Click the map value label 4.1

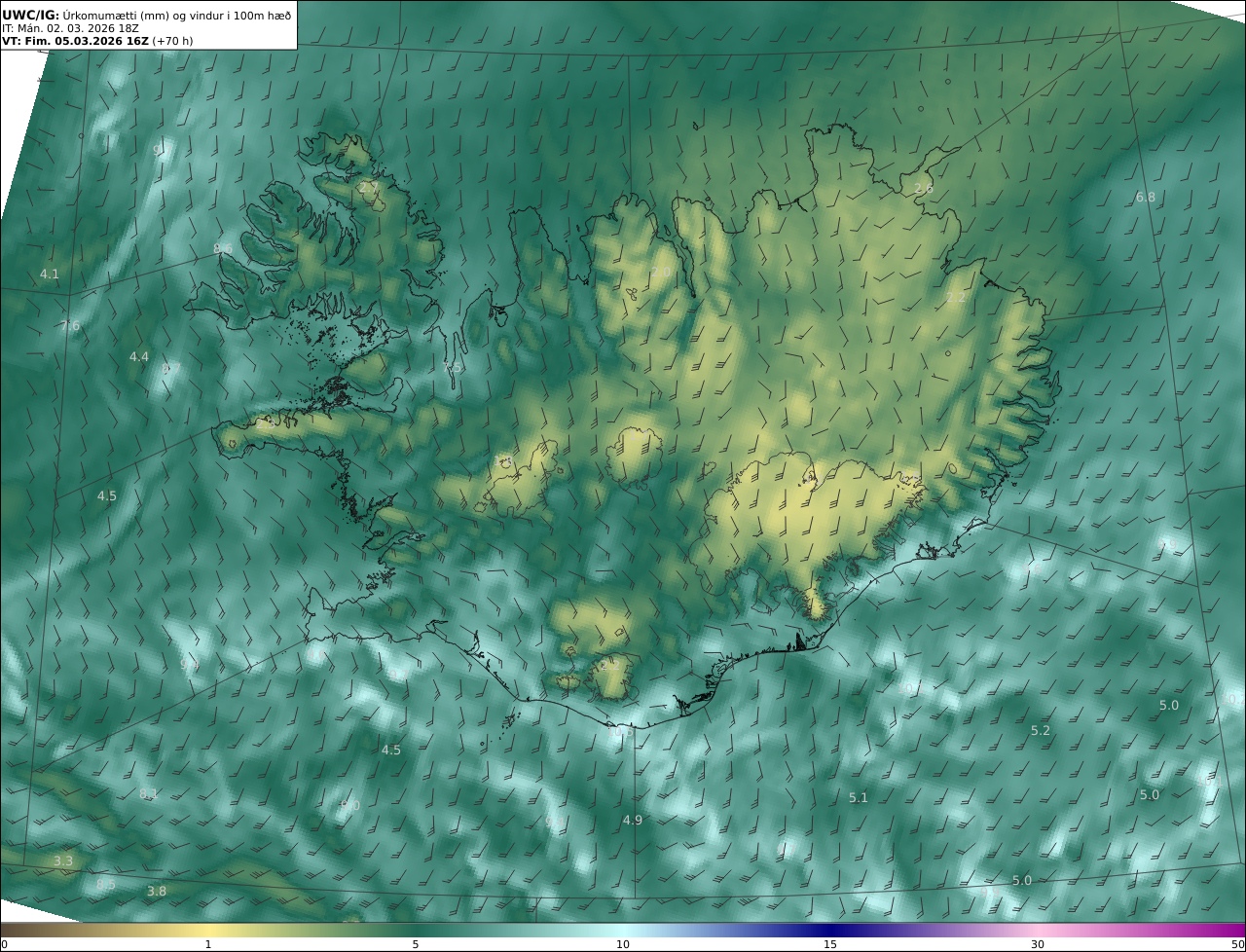point(50,275)
